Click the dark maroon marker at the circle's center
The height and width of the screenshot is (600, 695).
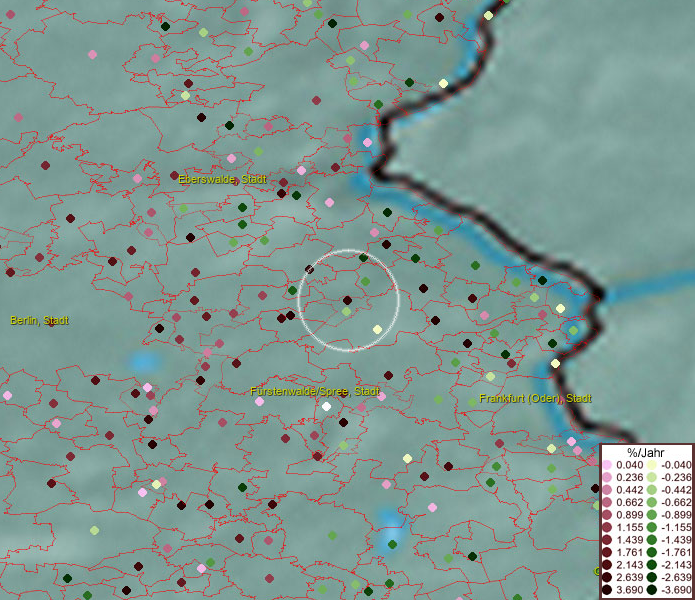[x=347, y=300]
